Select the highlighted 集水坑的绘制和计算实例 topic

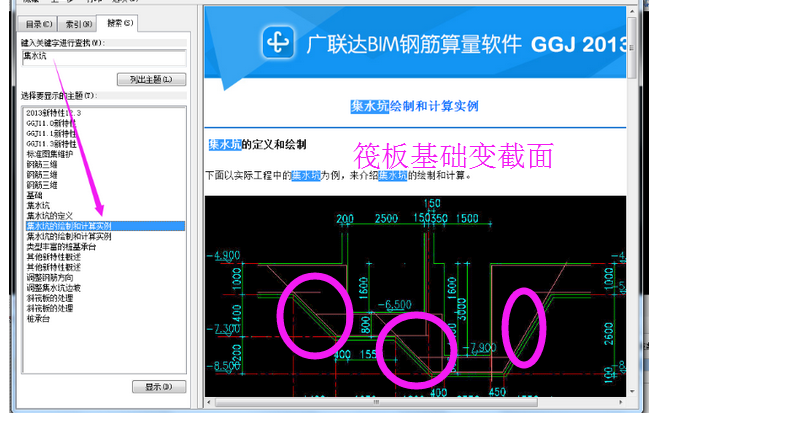pyautogui.click(x=105, y=226)
